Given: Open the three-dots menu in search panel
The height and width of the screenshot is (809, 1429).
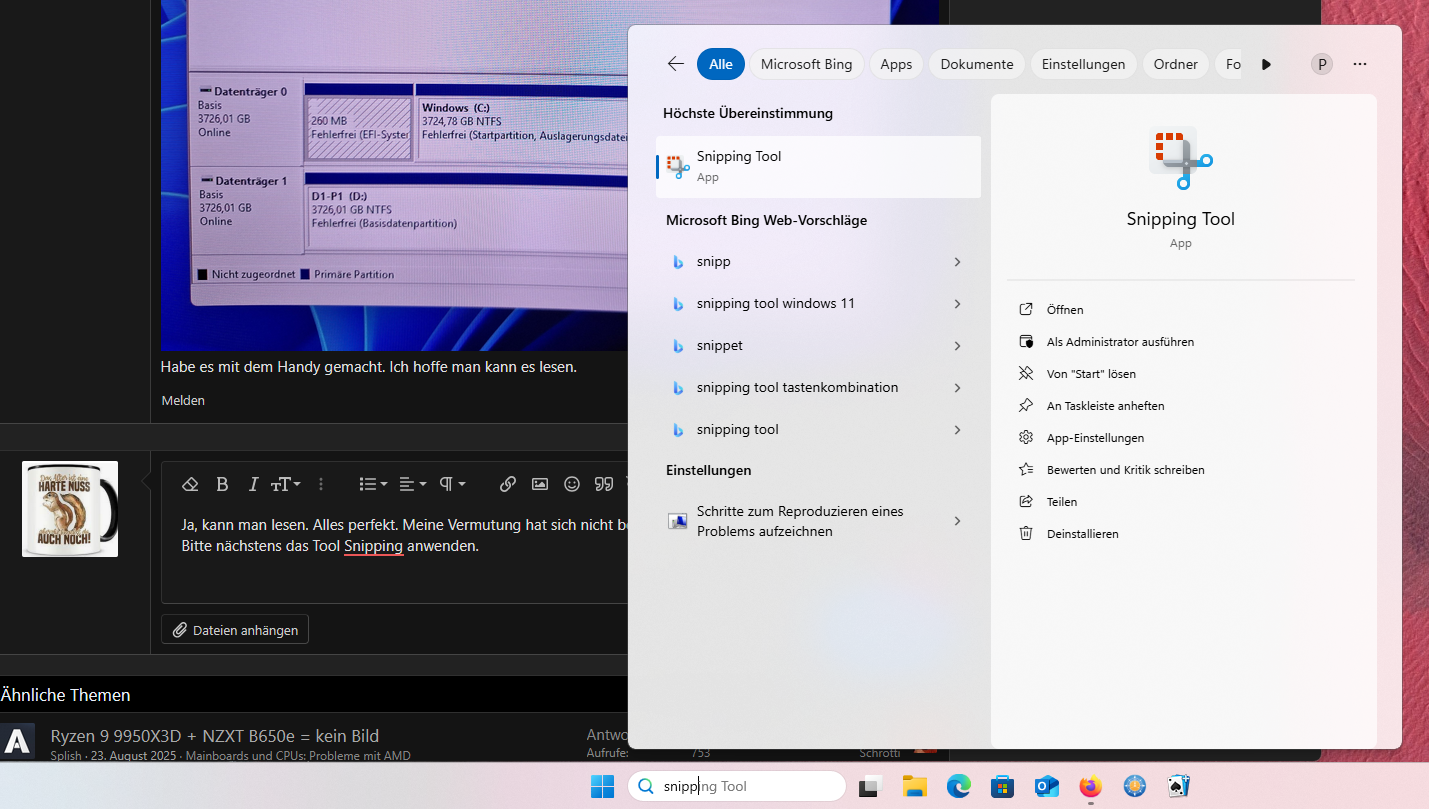Looking at the screenshot, I should [1360, 64].
